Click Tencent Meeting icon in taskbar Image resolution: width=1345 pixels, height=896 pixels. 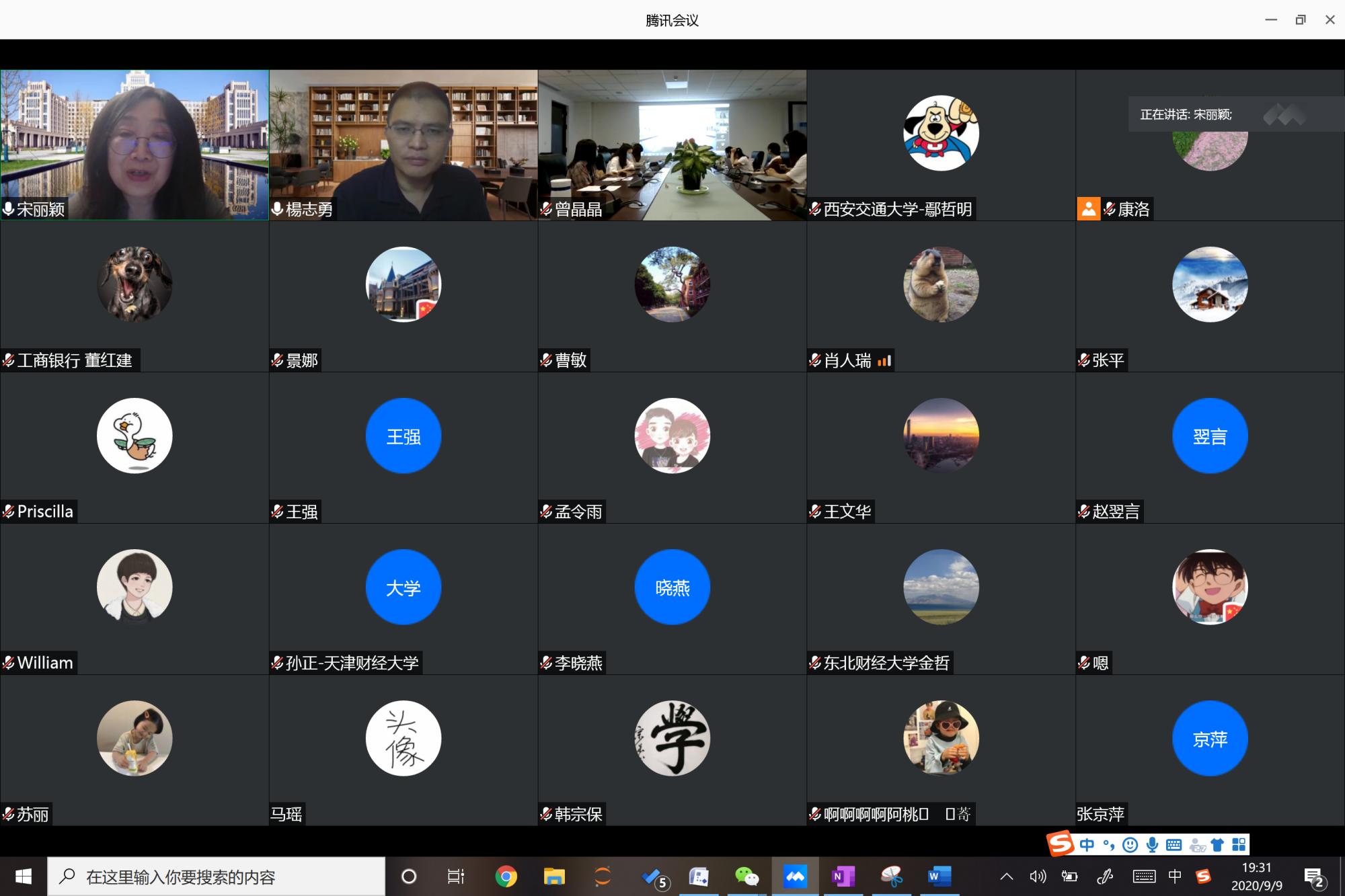pyautogui.click(x=795, y=877)
